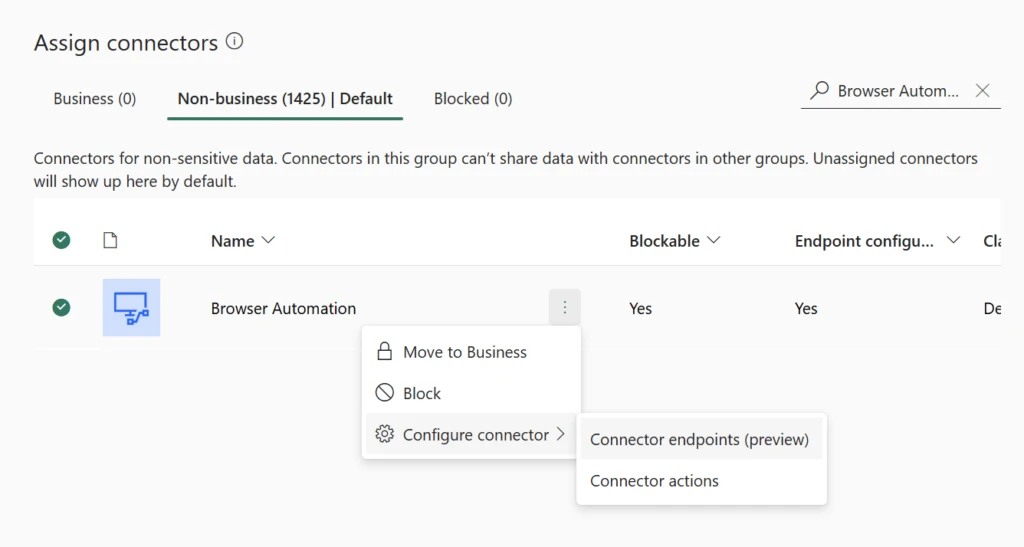Click the search magnifier icon

click(819, 91)
